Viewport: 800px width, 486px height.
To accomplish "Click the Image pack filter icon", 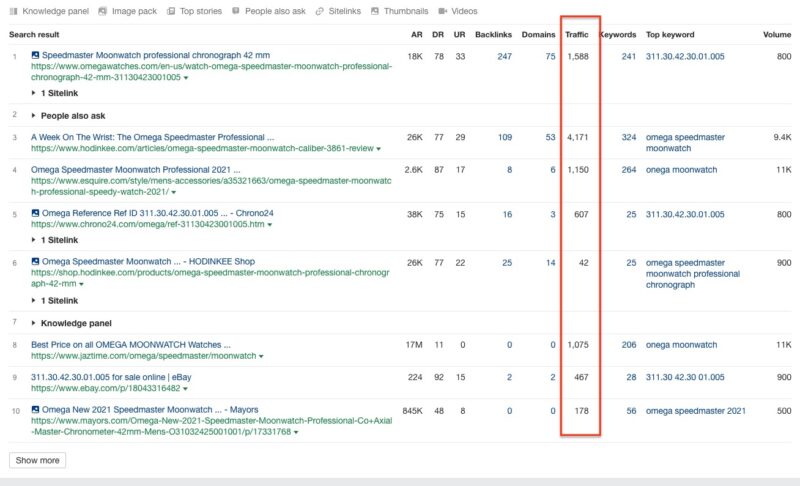I will point(103,11).
